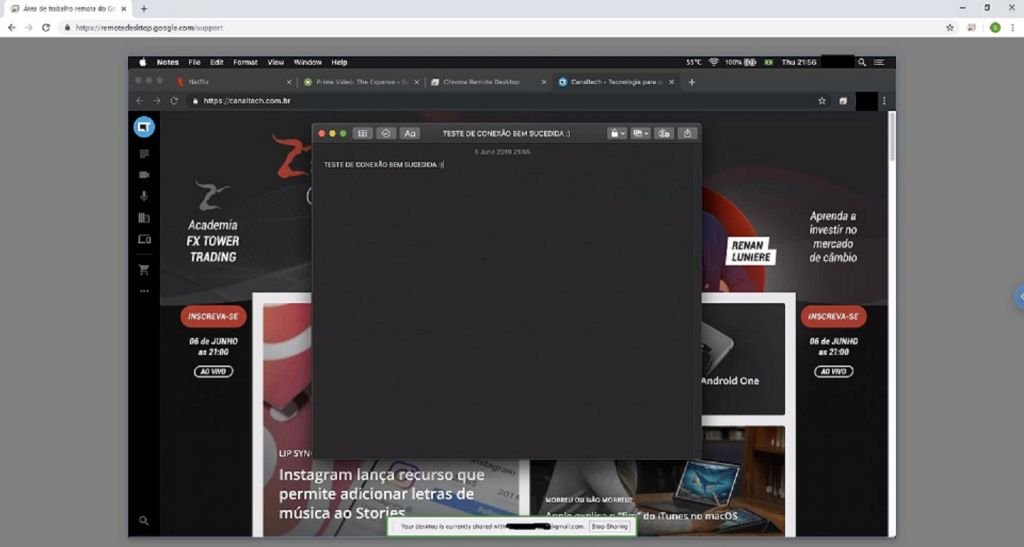The image size is (1024, 547).
Task: Click the extension icon beside the remote bookmark star
Action: tap(843, 101)
